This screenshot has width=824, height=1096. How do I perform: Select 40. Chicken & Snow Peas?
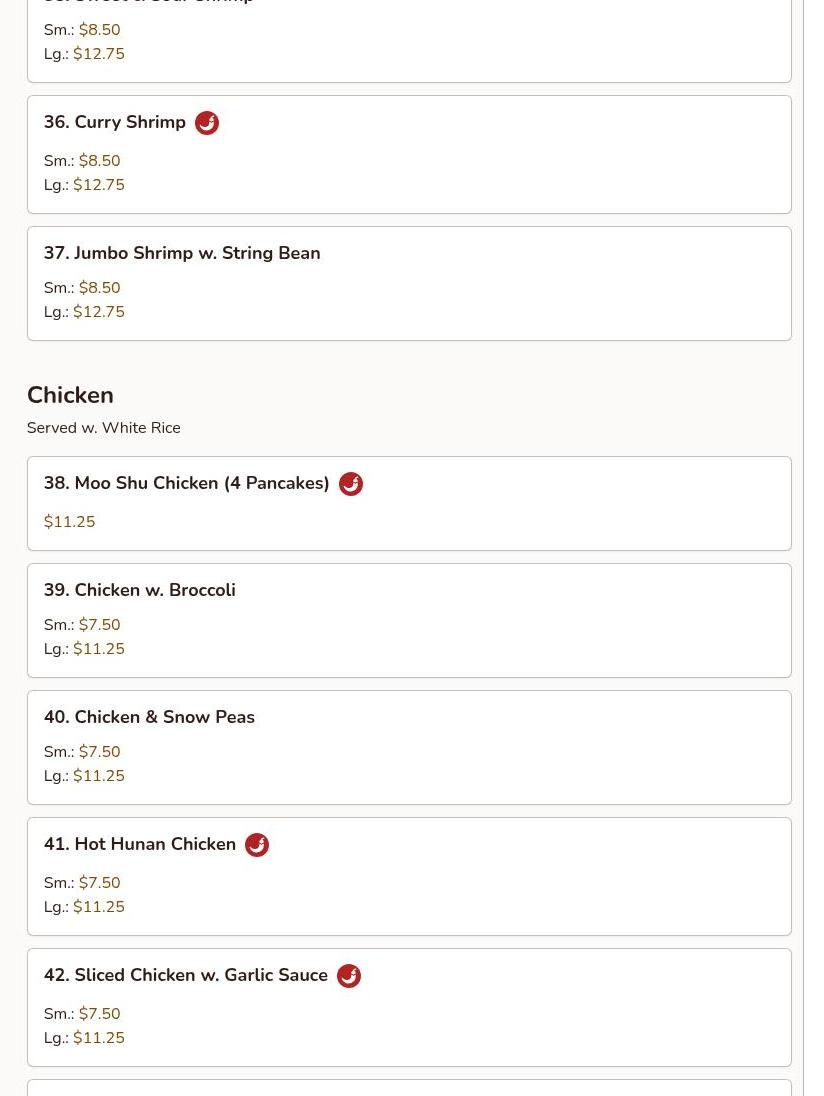point(149,717)
